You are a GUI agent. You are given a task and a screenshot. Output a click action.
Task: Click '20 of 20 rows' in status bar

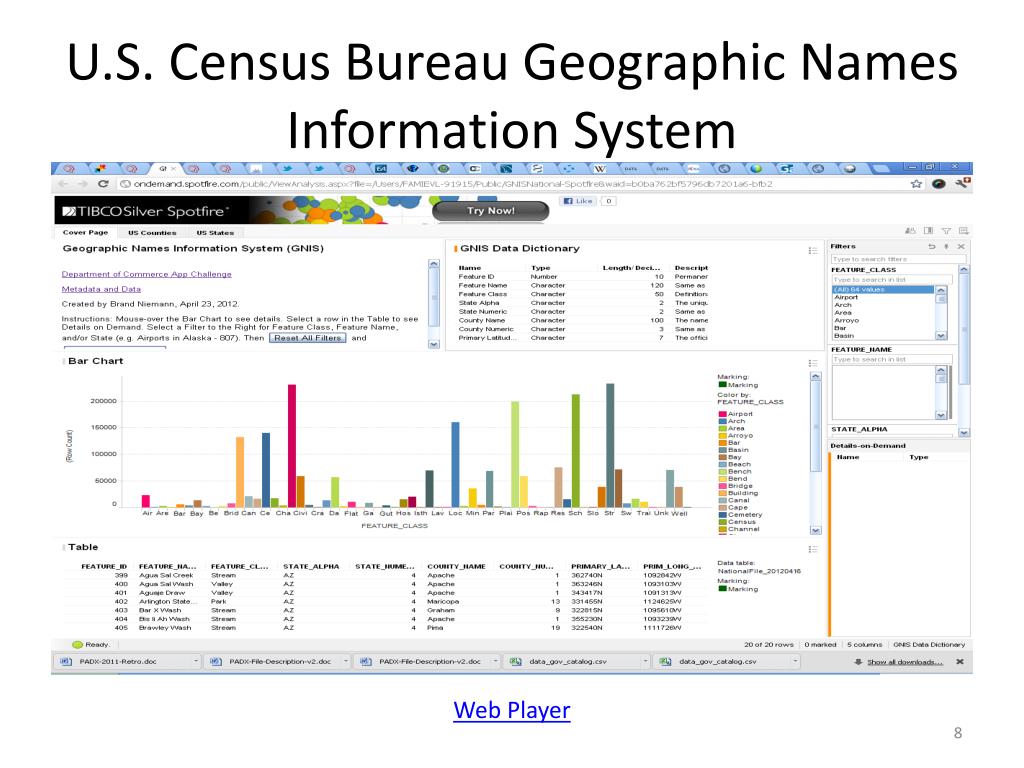click(x=769, y=645)
